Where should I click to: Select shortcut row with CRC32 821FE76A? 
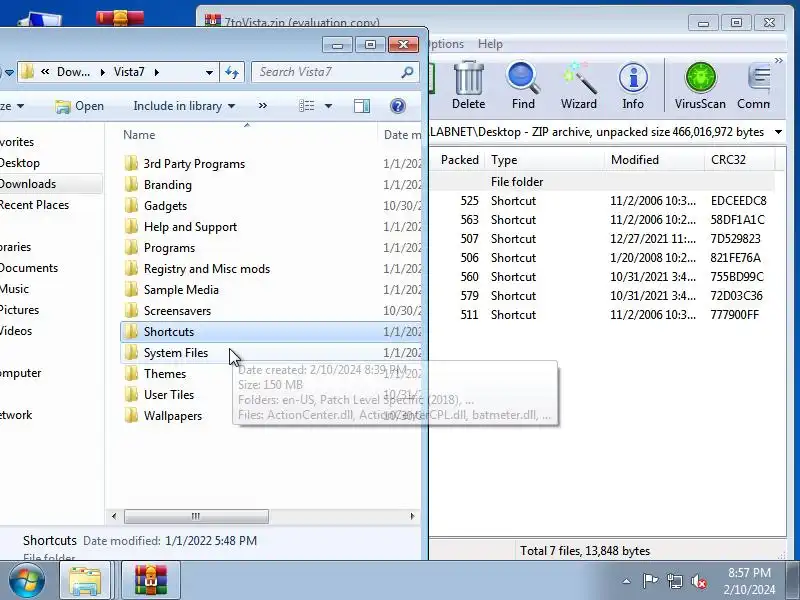(x=602, y=258)
